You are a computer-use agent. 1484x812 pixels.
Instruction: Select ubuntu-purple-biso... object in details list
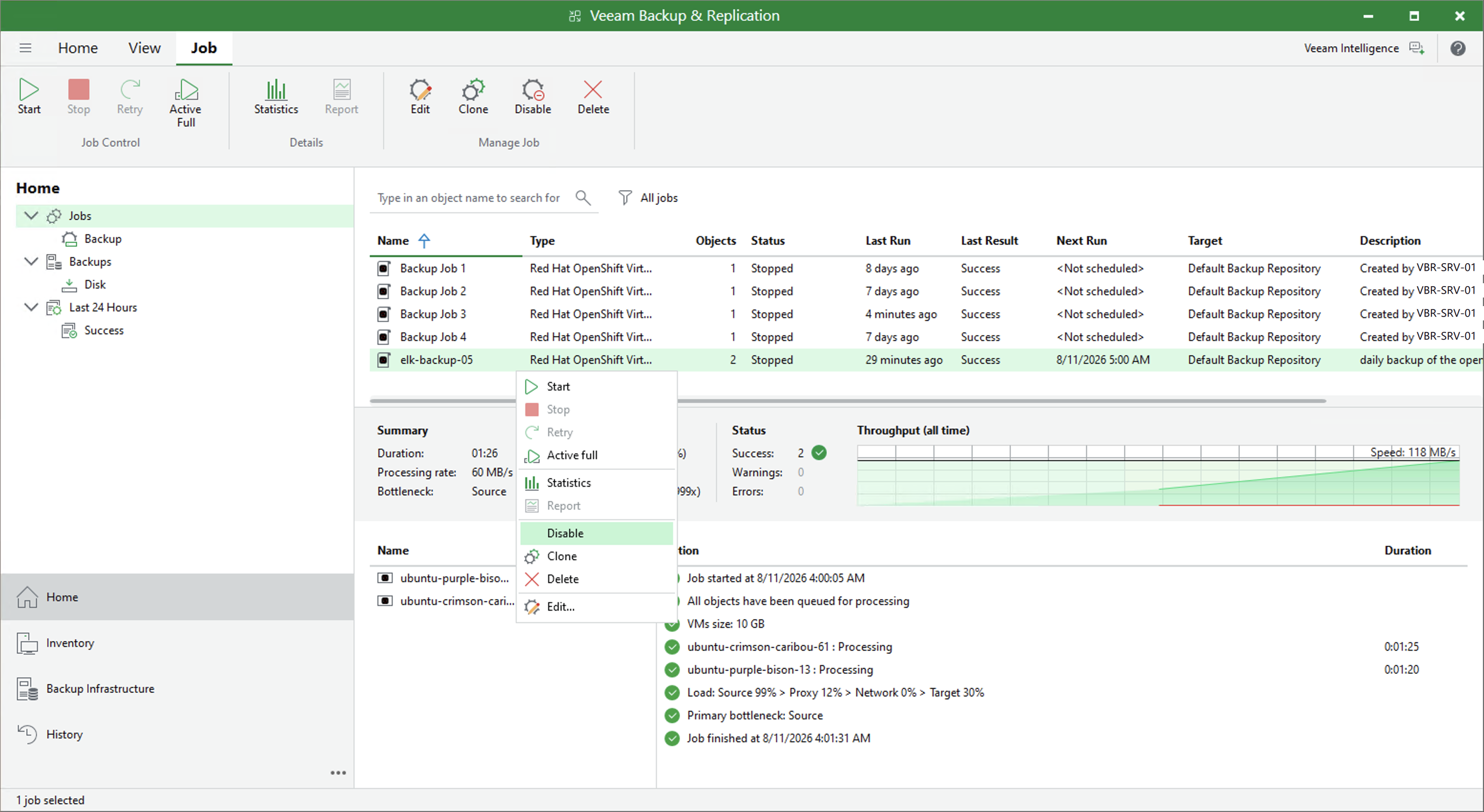click(444, 577)
